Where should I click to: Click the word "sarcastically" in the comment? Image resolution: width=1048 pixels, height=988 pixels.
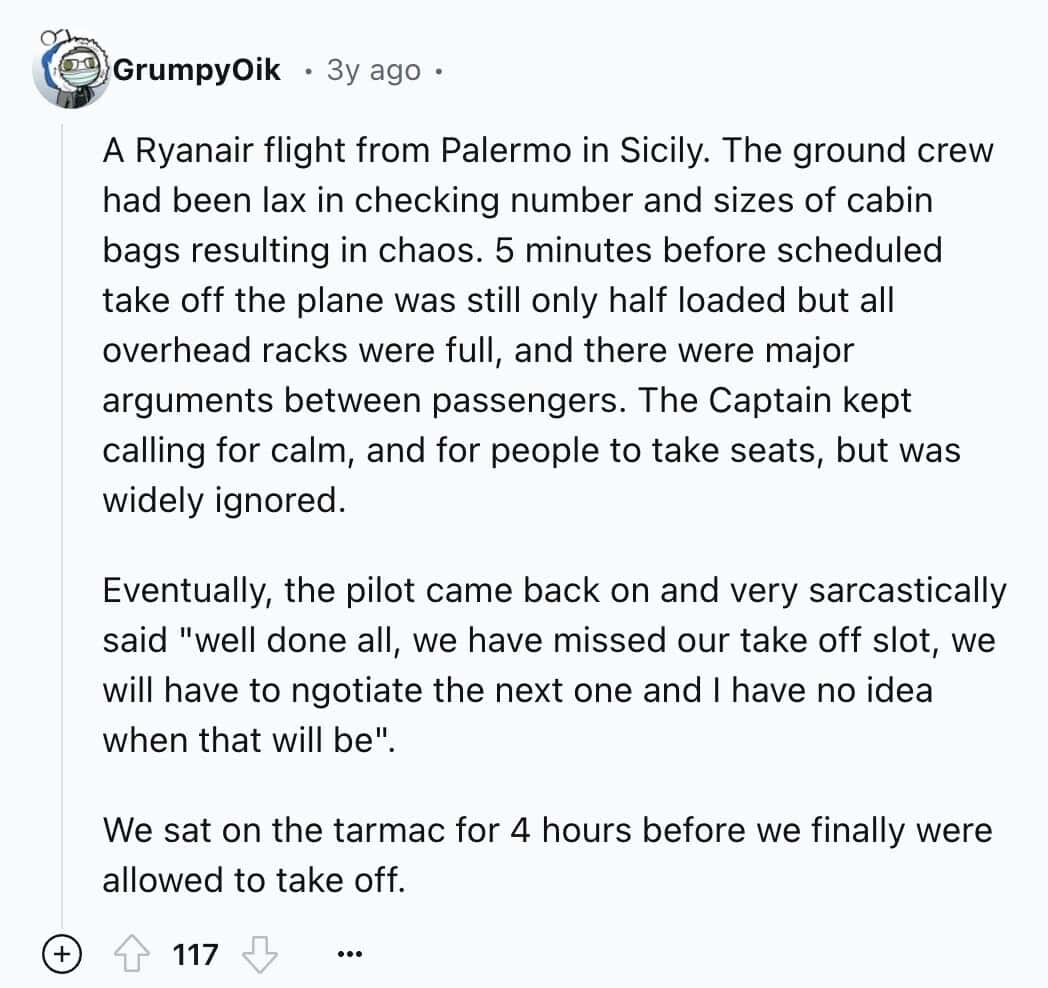[x=908, y=591]
